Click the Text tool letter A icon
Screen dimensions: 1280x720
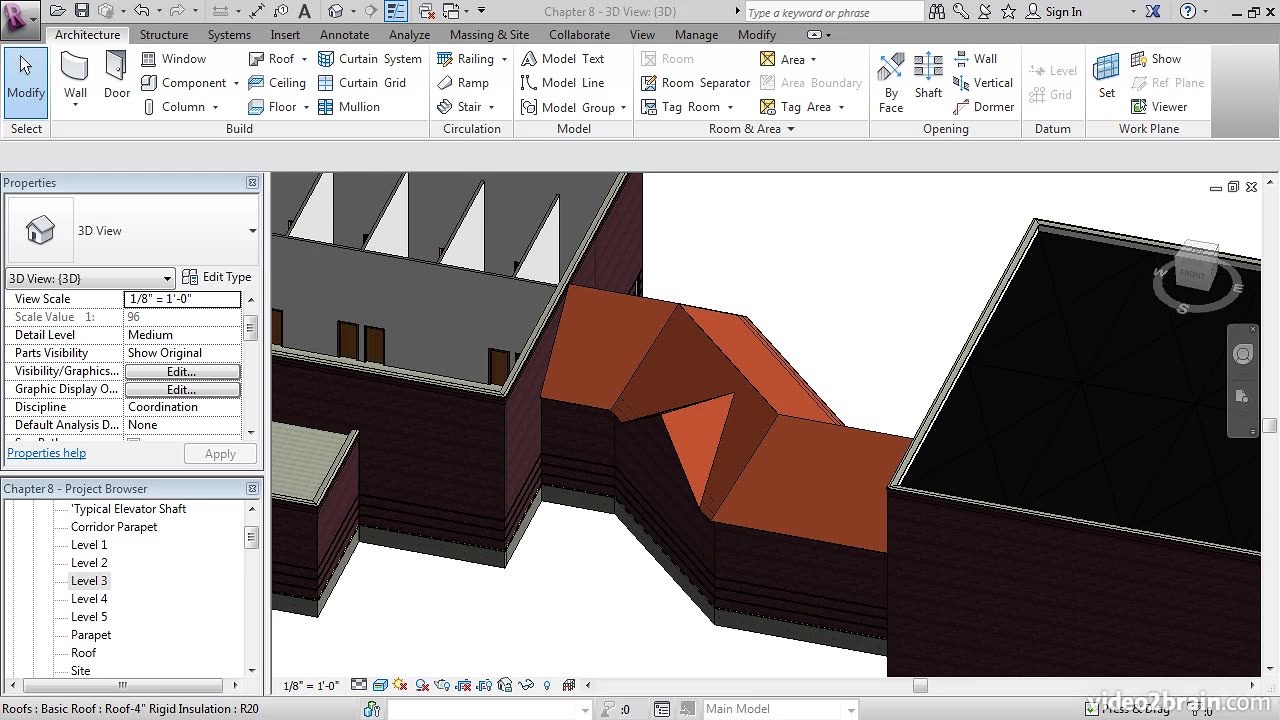coord(305,11)
